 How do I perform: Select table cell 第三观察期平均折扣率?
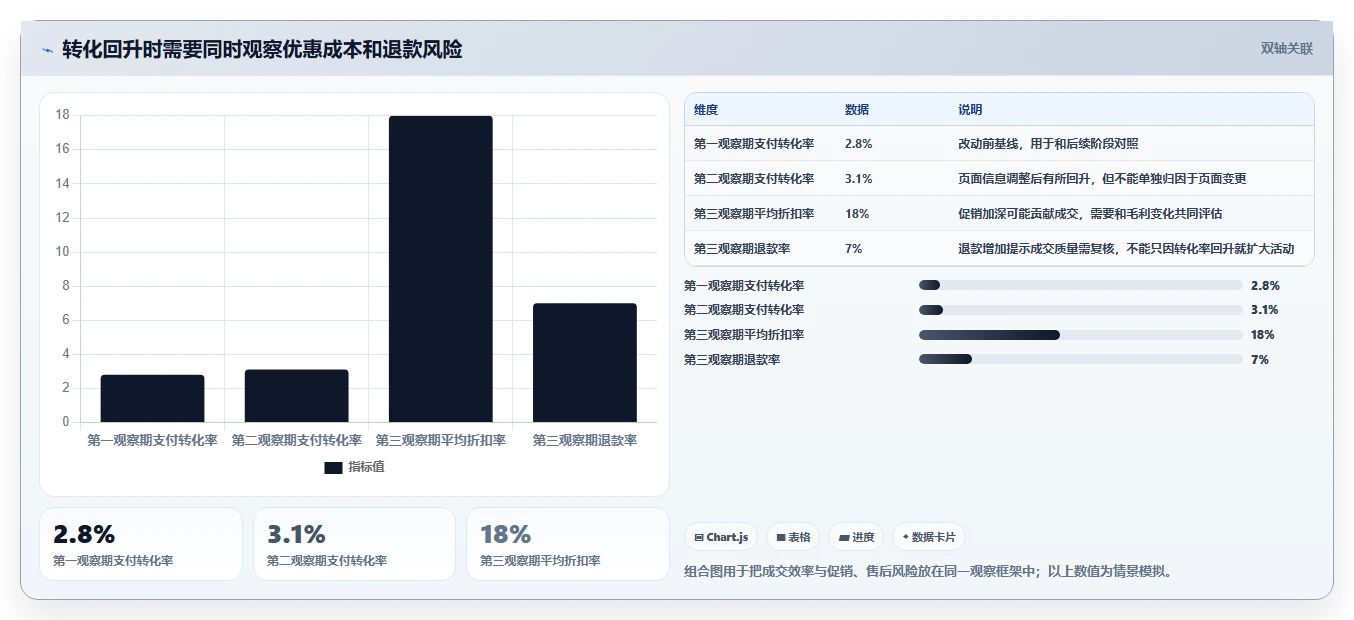click(x=754, y=214)
